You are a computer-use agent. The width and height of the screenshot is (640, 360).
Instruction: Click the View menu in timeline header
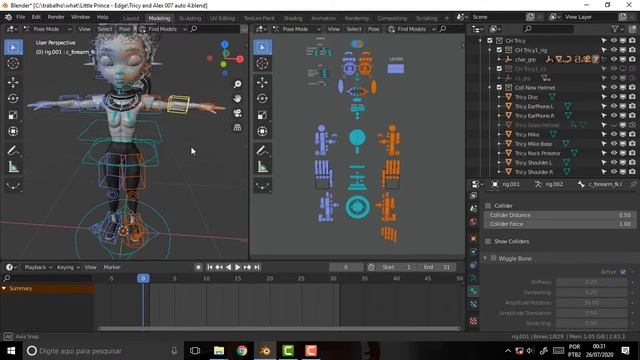click(x=90, y=267)
